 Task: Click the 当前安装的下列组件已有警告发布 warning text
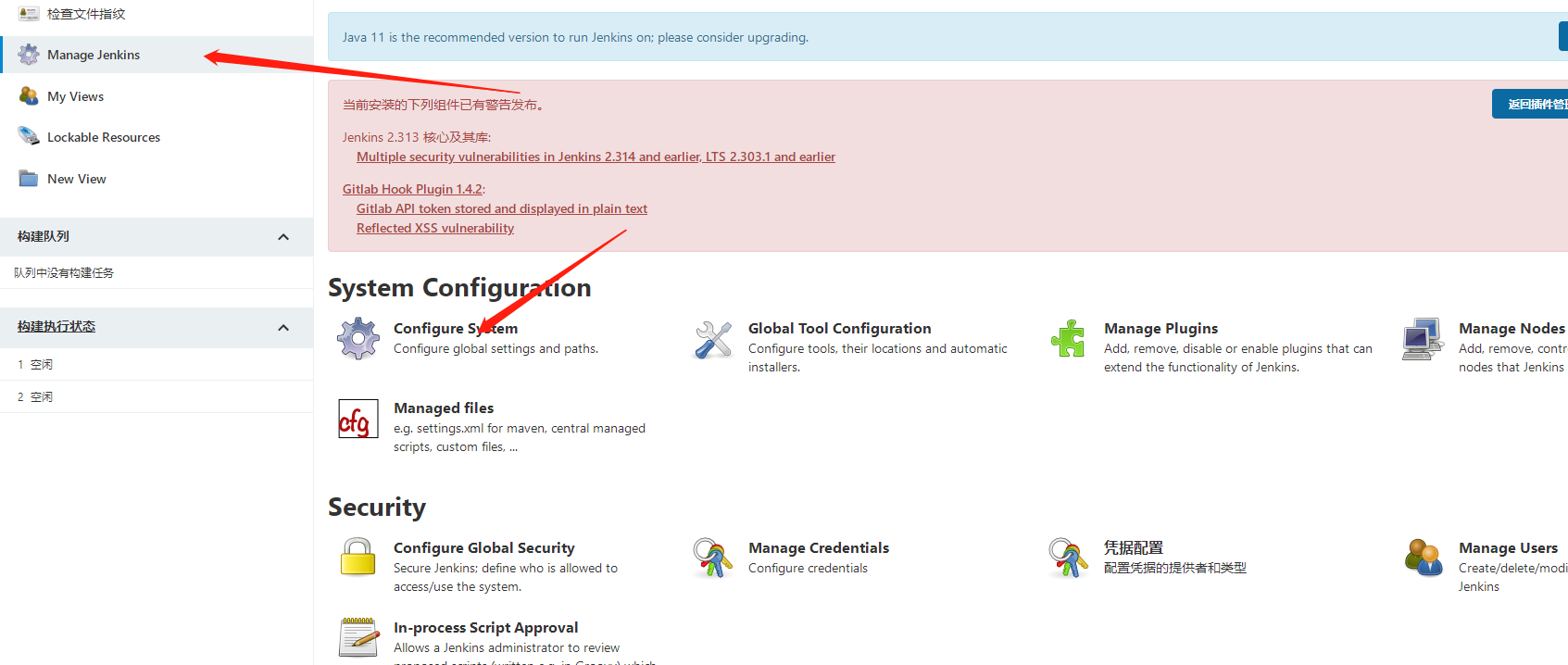(x=443, y=105)
